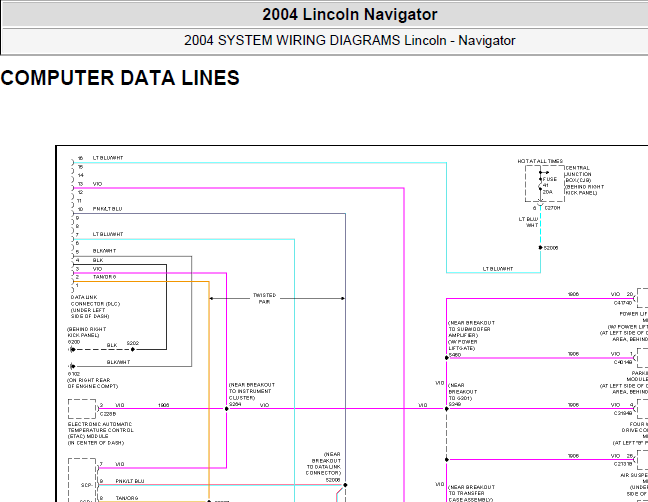Click the 'DATA LINK CONNECTOR (DLC)' label
This screenshot has width=648, height=502.
tap(95, 300)
